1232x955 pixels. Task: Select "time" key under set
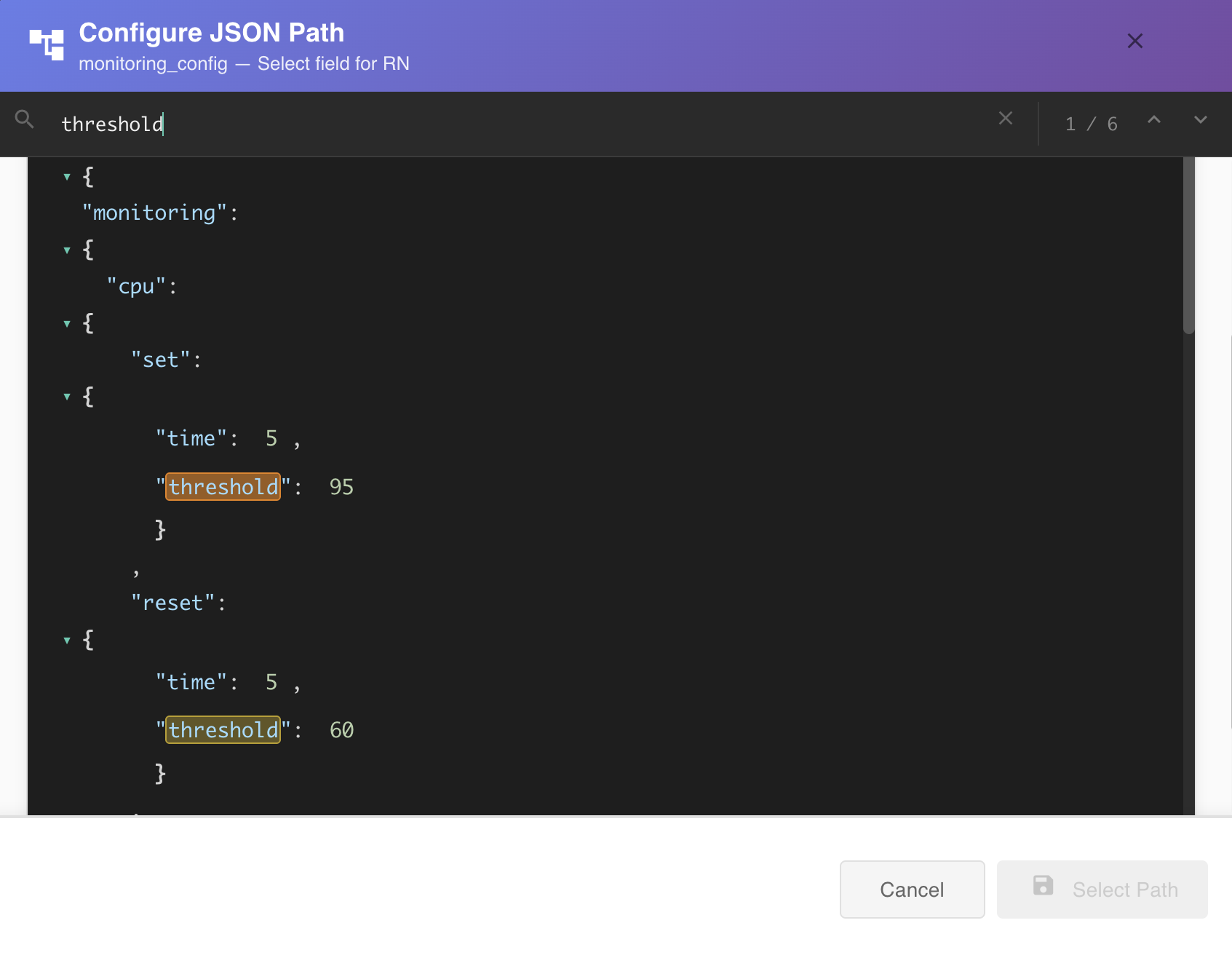(x=191, y=438)
